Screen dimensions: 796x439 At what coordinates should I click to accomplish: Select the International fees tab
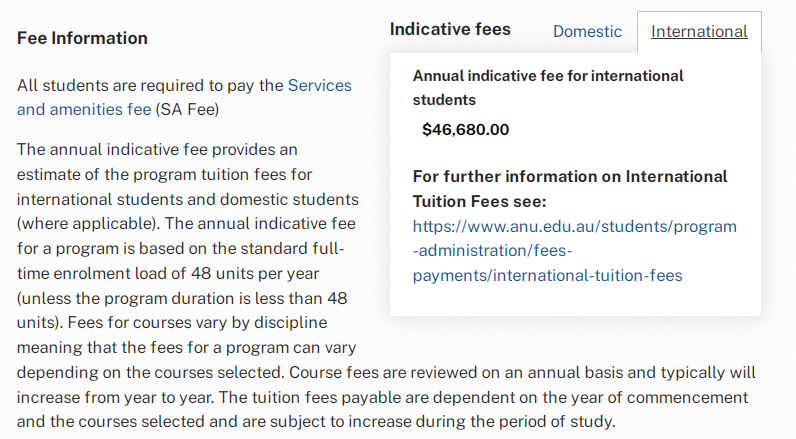point(699,31)
